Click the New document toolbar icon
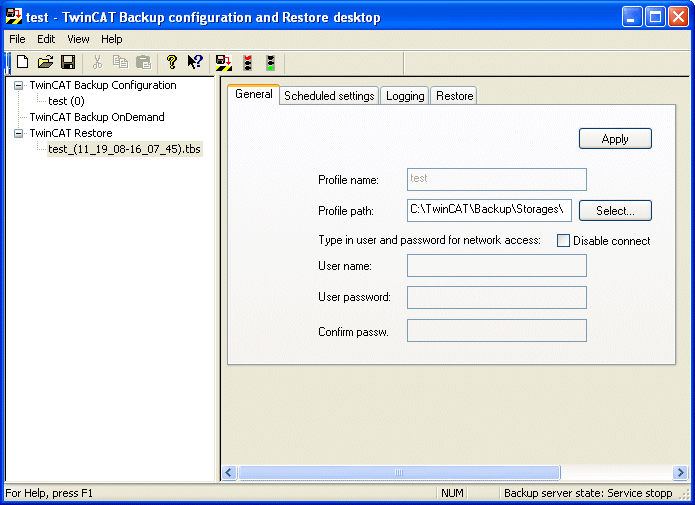The height and width of the screenshot is (505, 695). [23, 62]
